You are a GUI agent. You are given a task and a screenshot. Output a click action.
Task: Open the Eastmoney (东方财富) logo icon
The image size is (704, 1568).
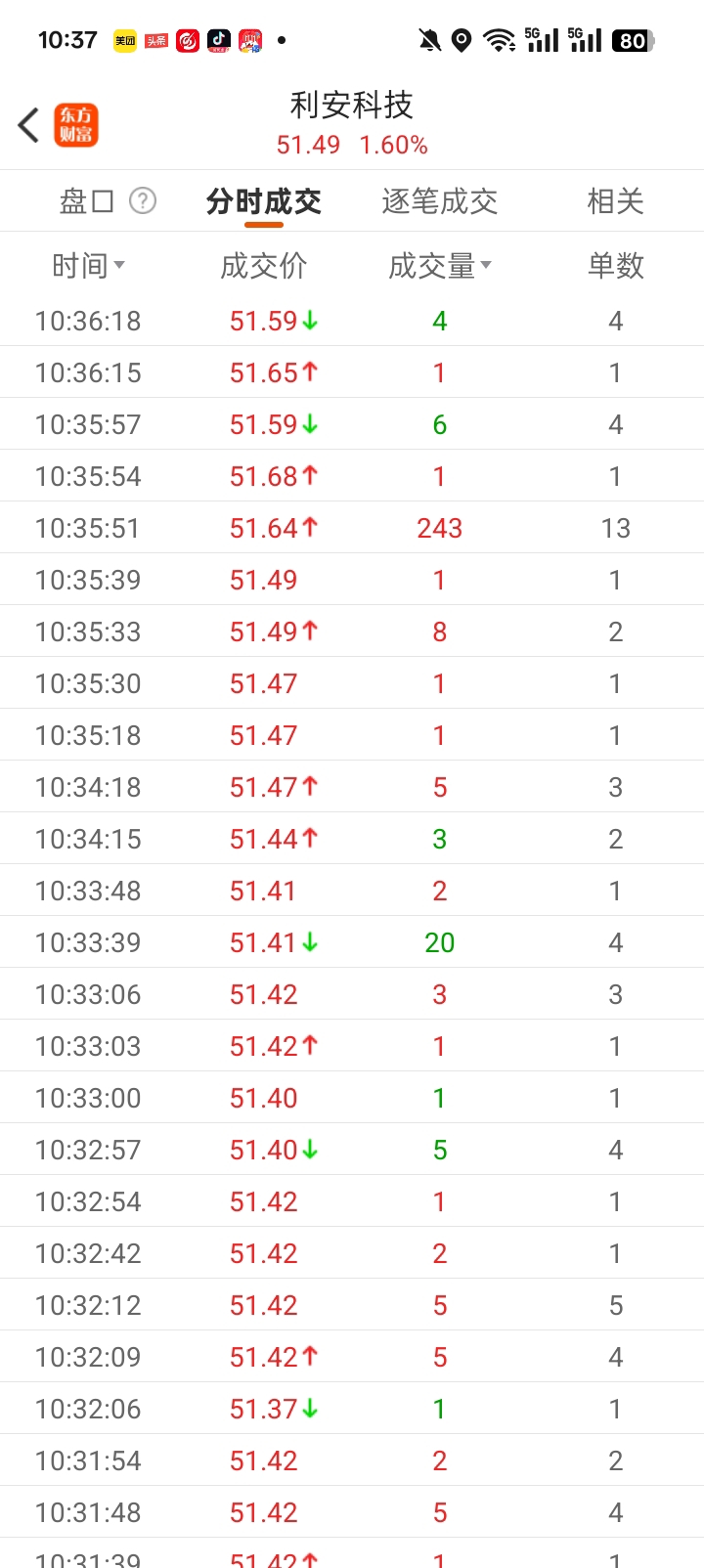point(76,125)
